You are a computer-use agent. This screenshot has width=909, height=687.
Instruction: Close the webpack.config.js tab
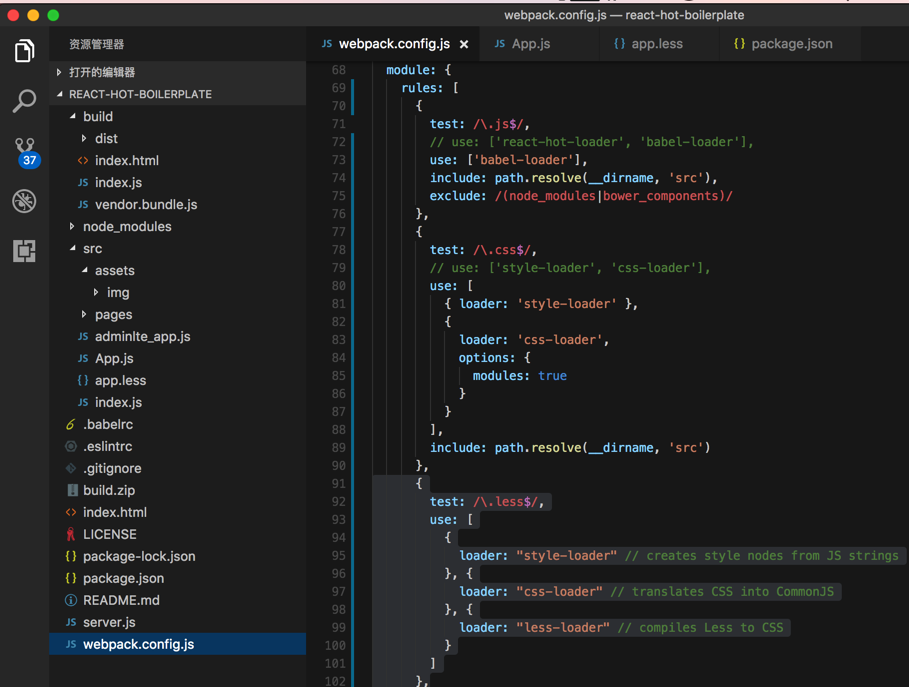464,44
